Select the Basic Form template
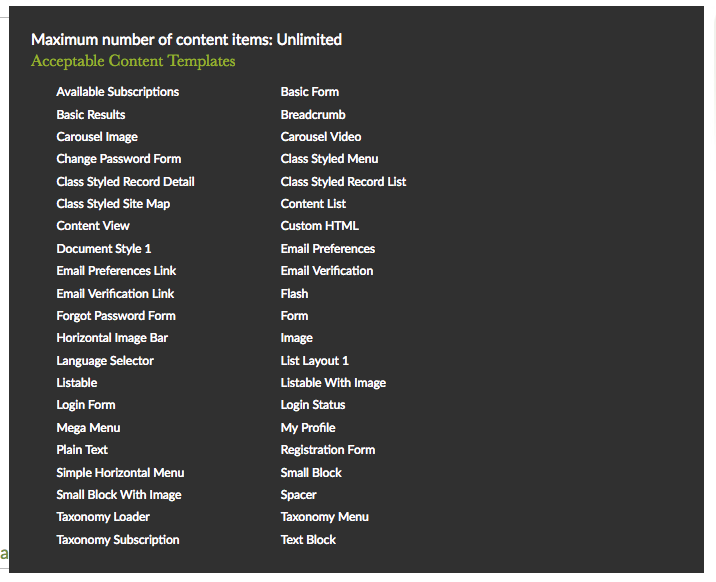The image size is (716, 582). 309,92
